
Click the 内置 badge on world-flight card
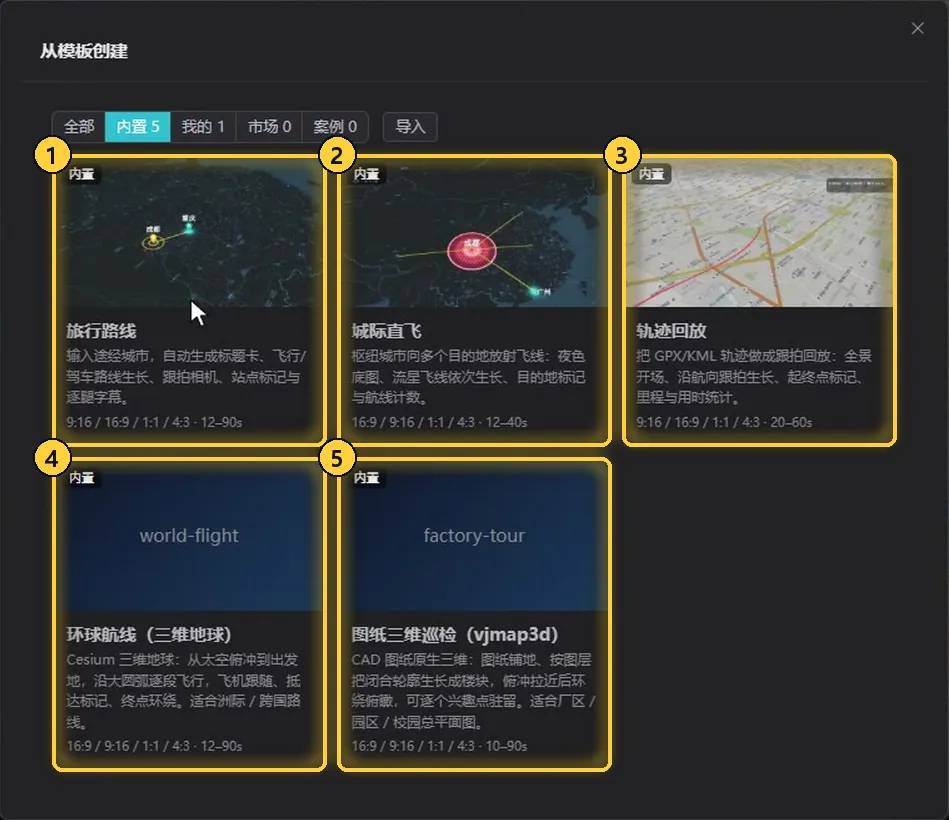coord(82,478)
